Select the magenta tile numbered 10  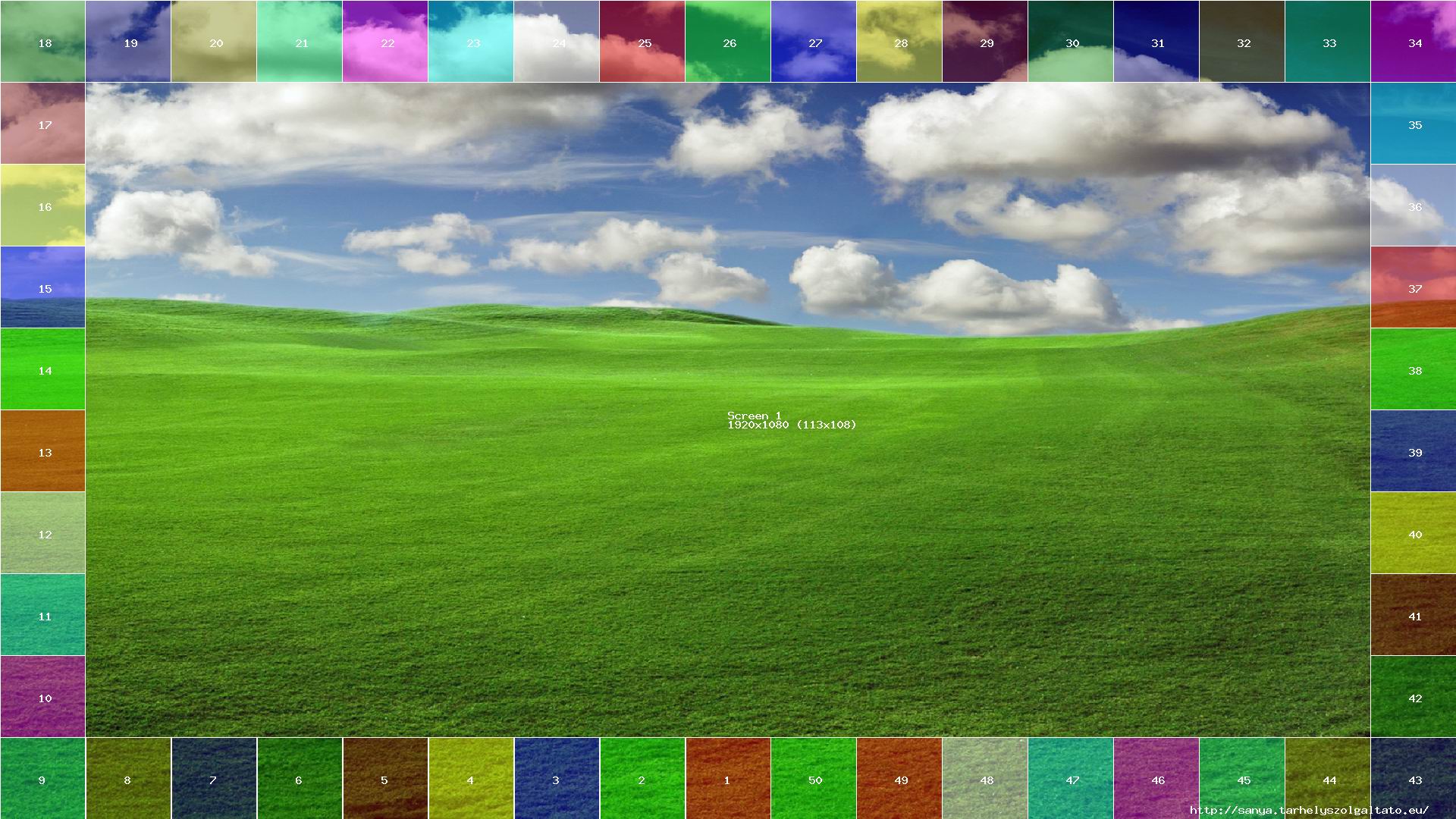click(x=42, y=696)
